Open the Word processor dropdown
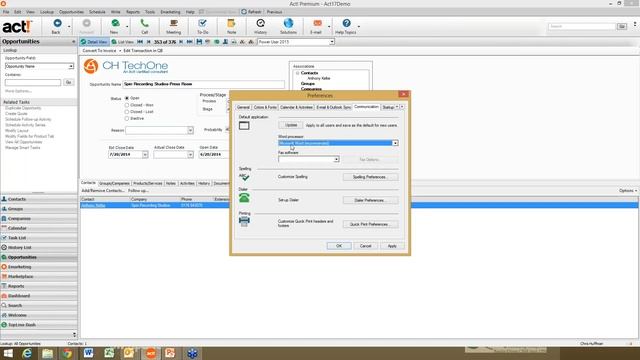640x360 pixels. point(395,143)
